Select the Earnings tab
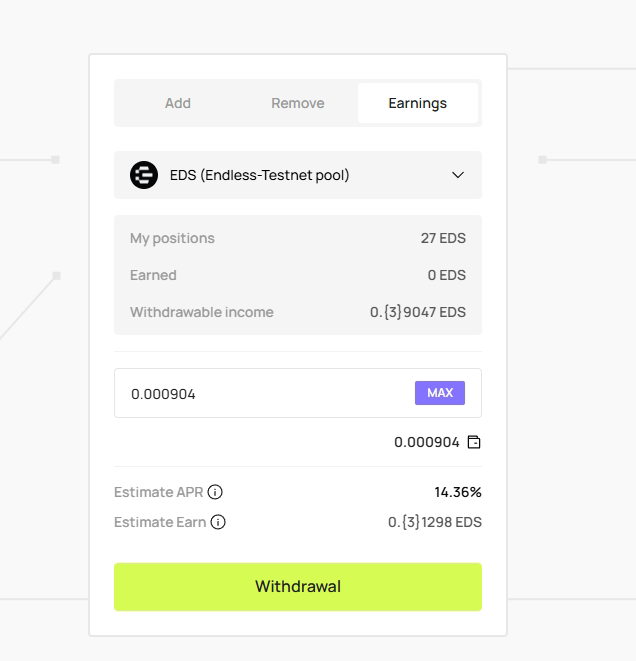Viewport: 636px width, 661px height. [x=417, y=103]
